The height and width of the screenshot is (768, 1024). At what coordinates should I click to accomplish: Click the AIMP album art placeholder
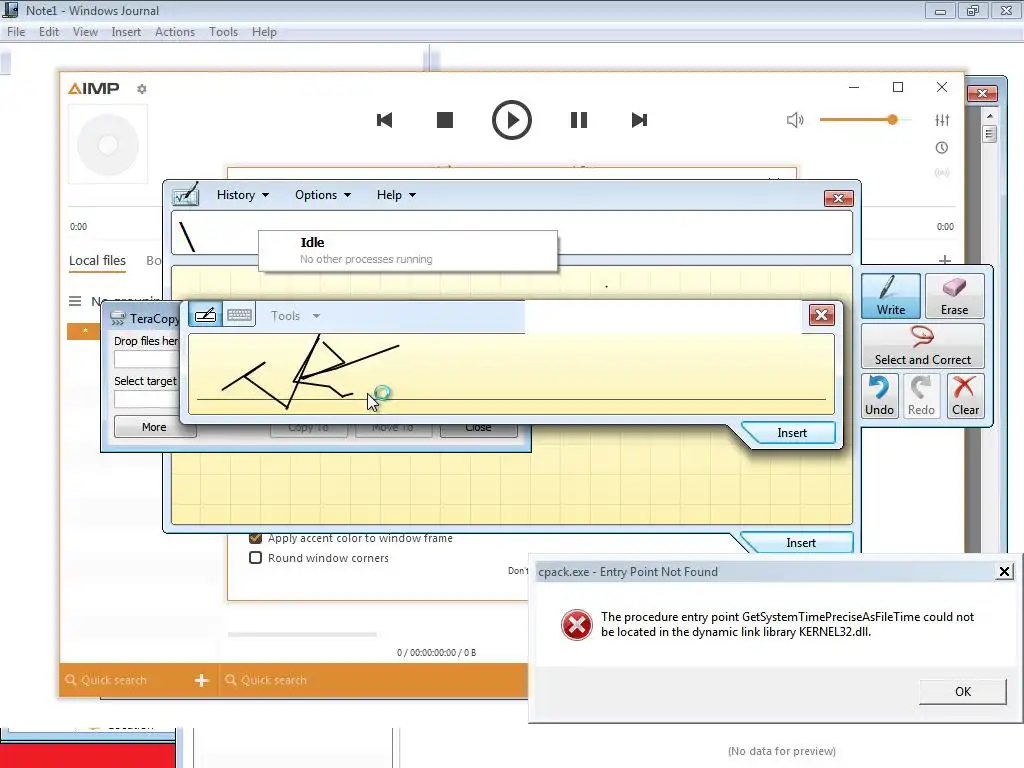pos(108,144)
